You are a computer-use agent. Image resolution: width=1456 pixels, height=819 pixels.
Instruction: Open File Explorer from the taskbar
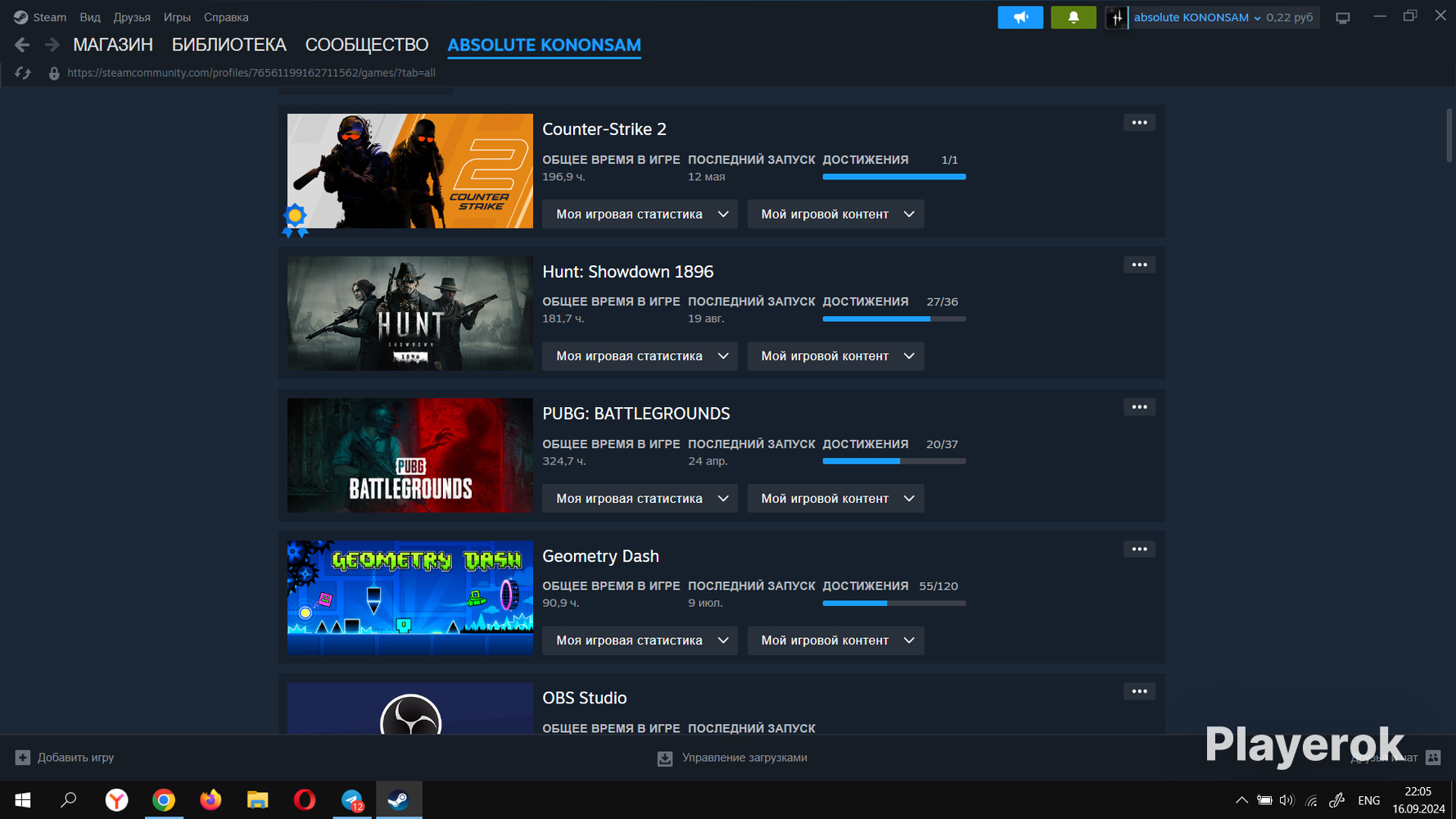(x=258, y=799)
